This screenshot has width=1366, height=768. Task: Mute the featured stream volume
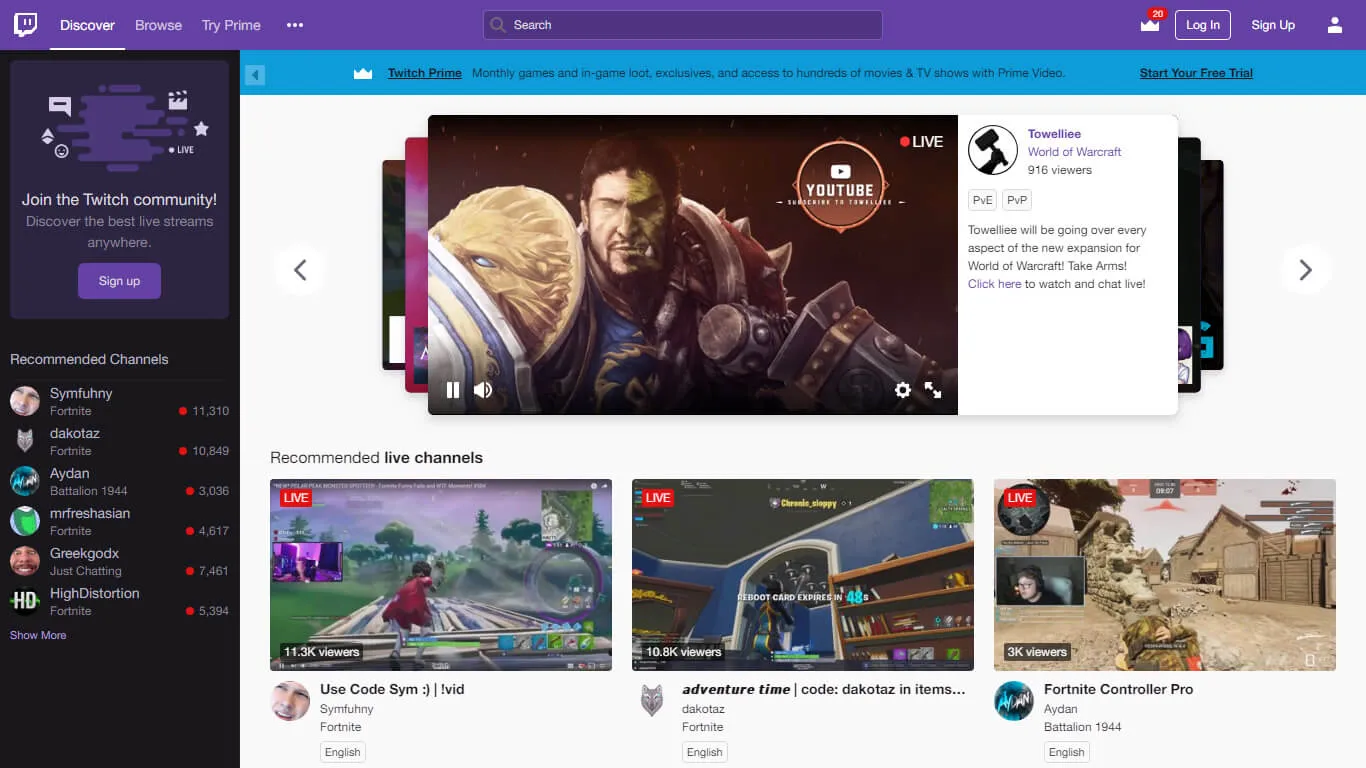click(483, 390)
